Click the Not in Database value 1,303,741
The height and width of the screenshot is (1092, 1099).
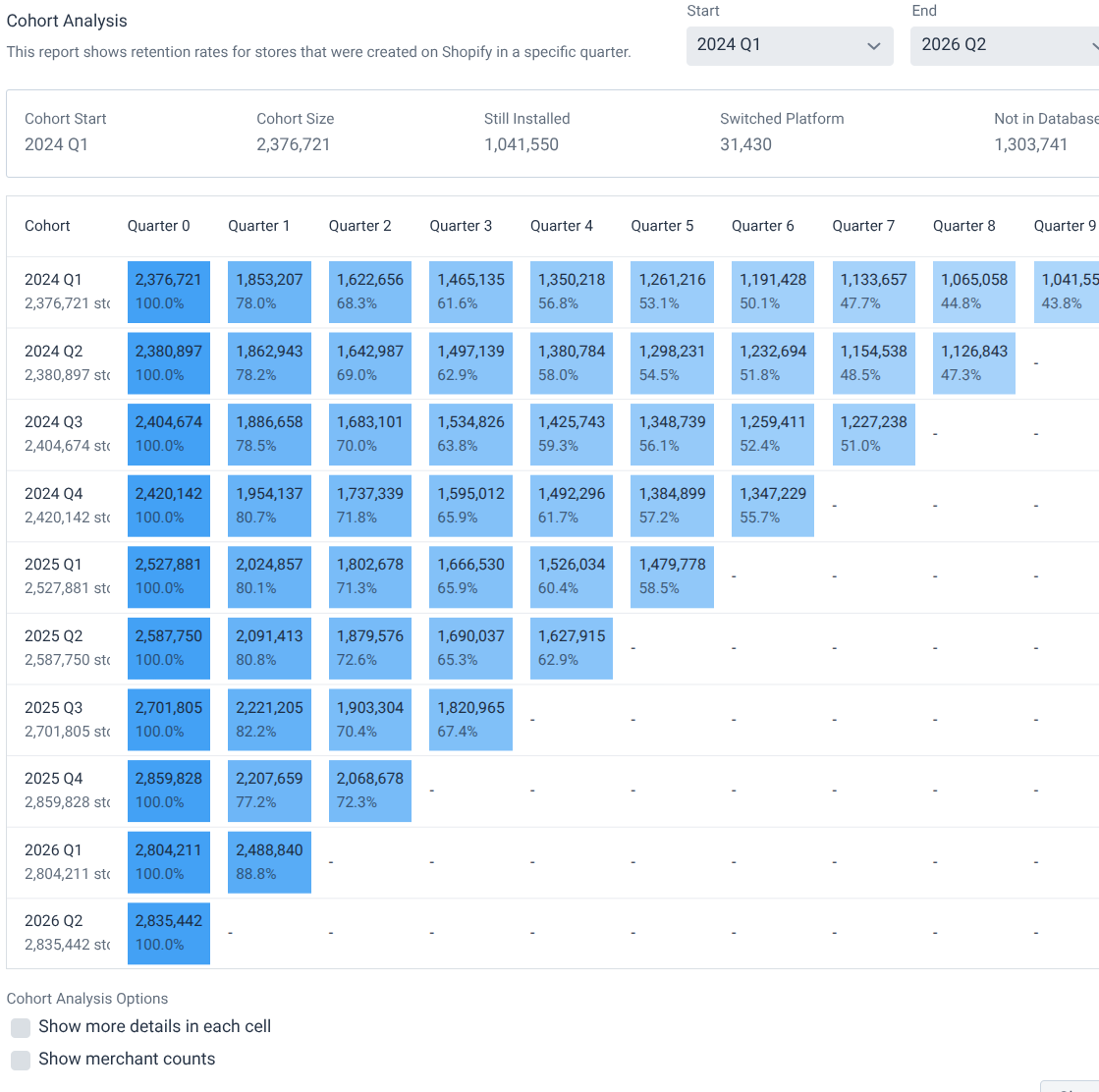[1030, 144]
